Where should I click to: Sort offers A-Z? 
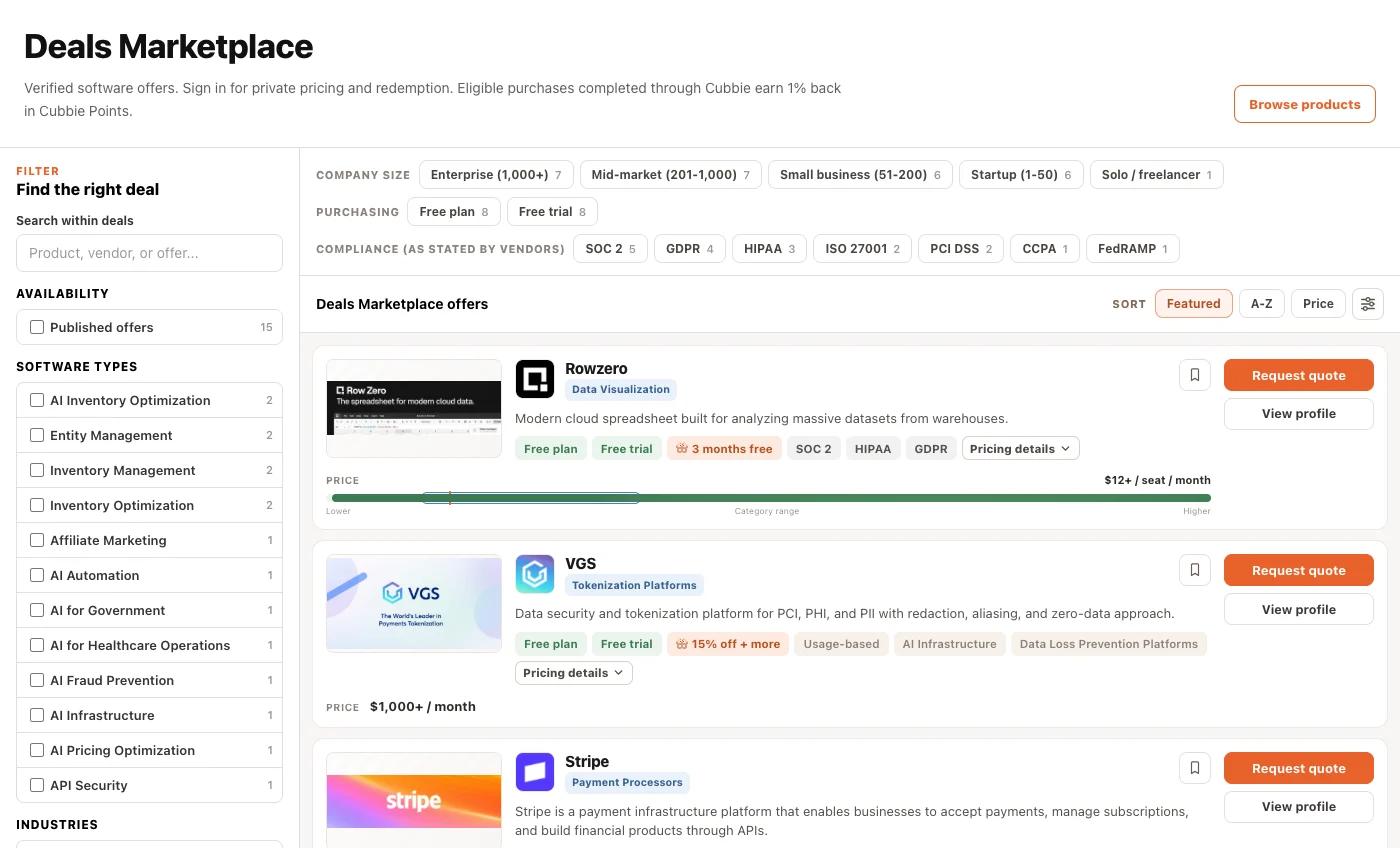pyautogui.click(x=1262, y=304)
